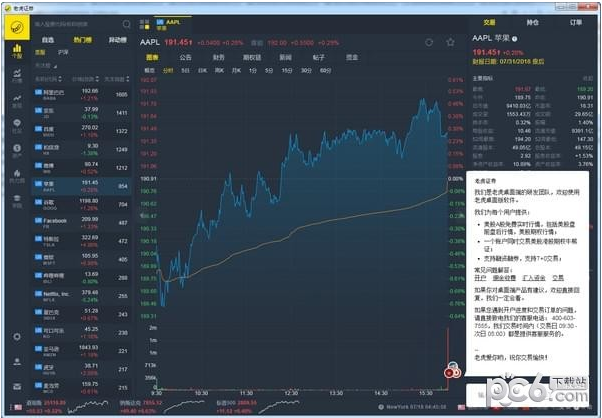Select the 周K chart period
602x418 pixels.
pos(219,71)
